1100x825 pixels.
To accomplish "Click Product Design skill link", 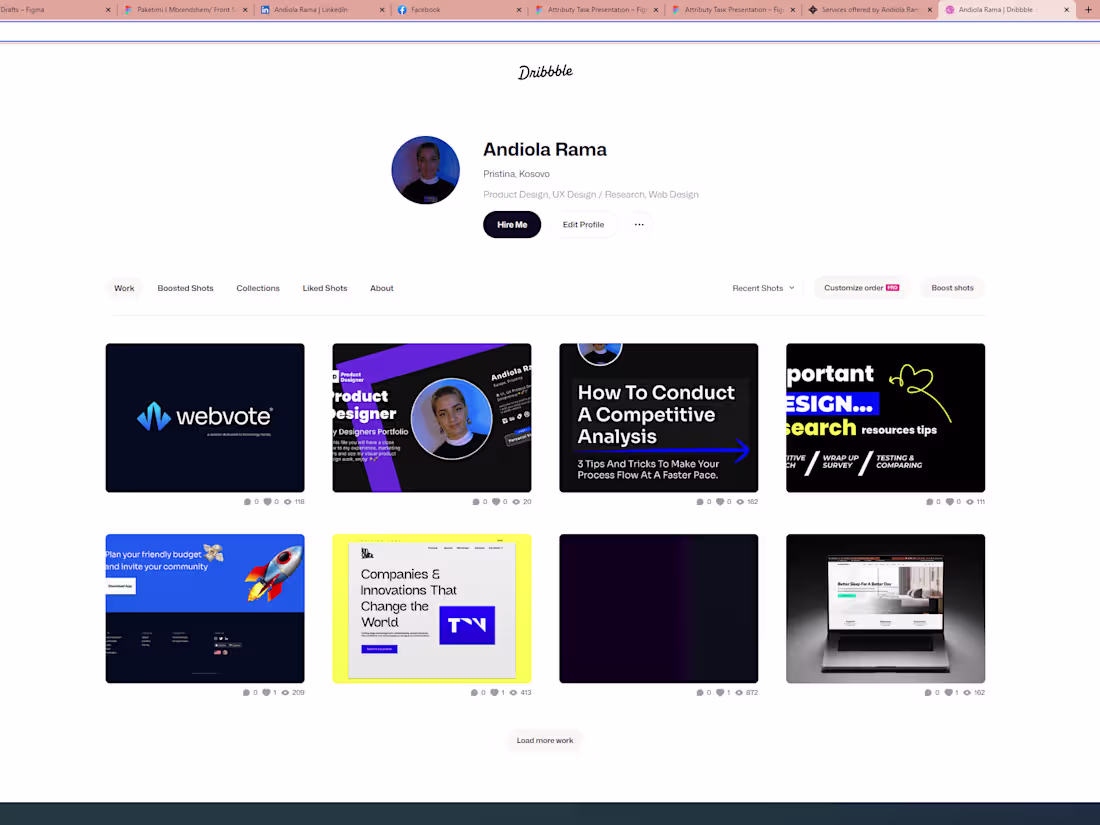I will pos(515,194).
